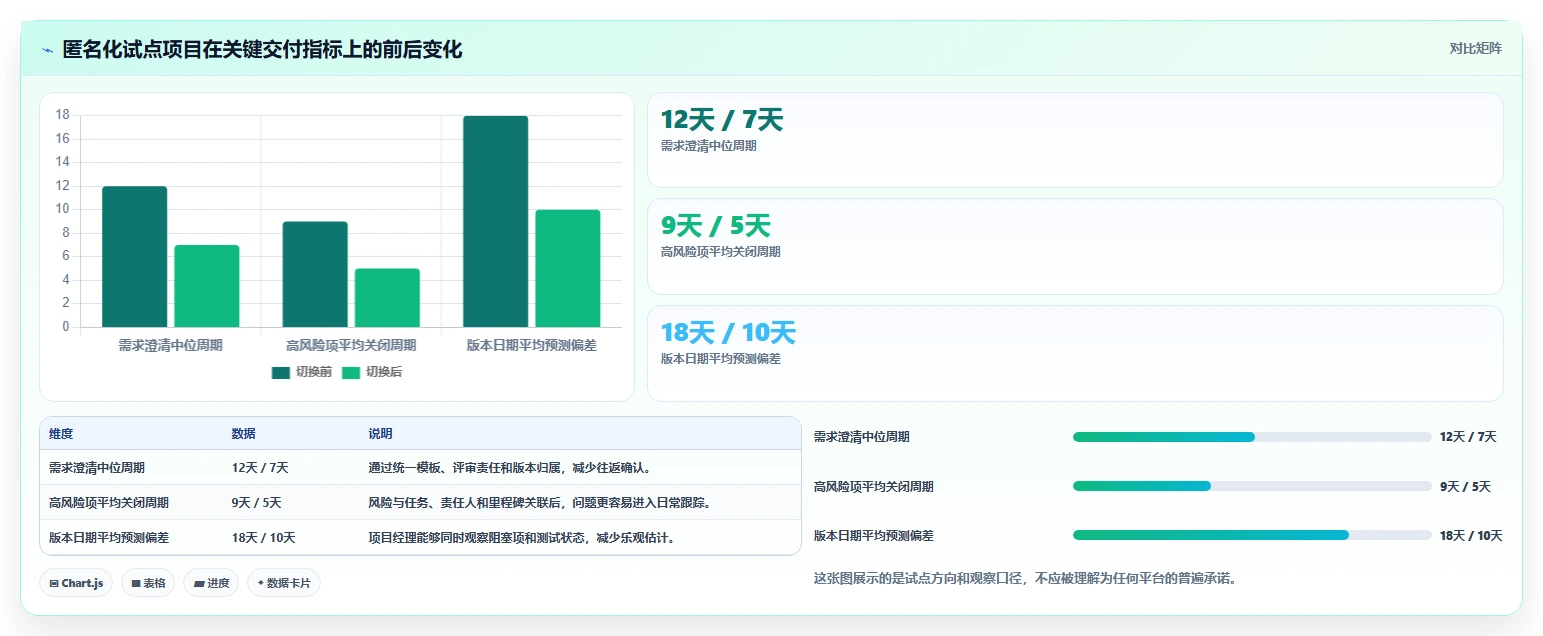Click the progress row label 高风险项平均关闭周期
Viewport: 1543px width, 636px height.
point(874,486)
